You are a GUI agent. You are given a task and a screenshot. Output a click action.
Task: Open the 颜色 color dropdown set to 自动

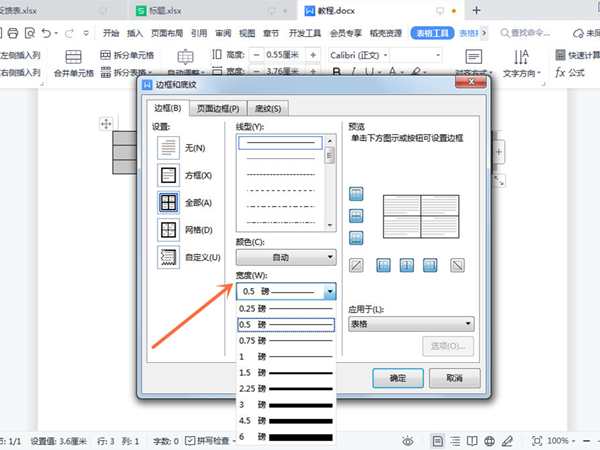[286, 257]
